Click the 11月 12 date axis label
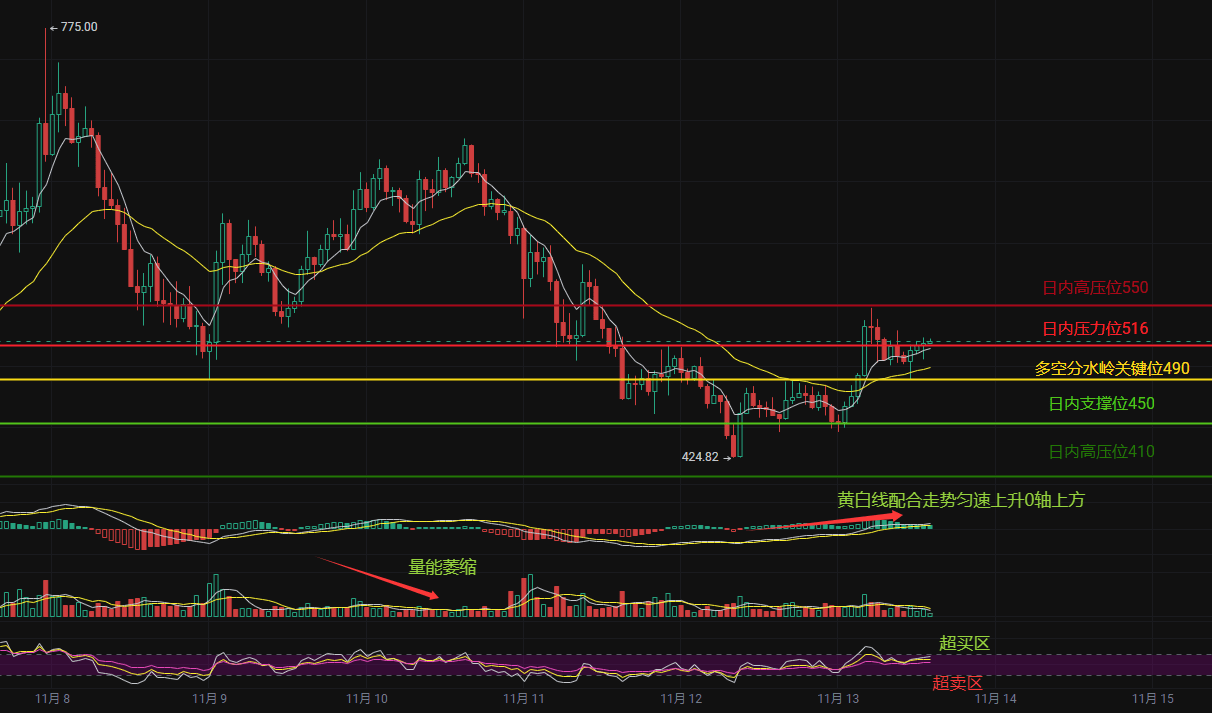The width and height of the screenshot is (1212, 713). point(683,698)
